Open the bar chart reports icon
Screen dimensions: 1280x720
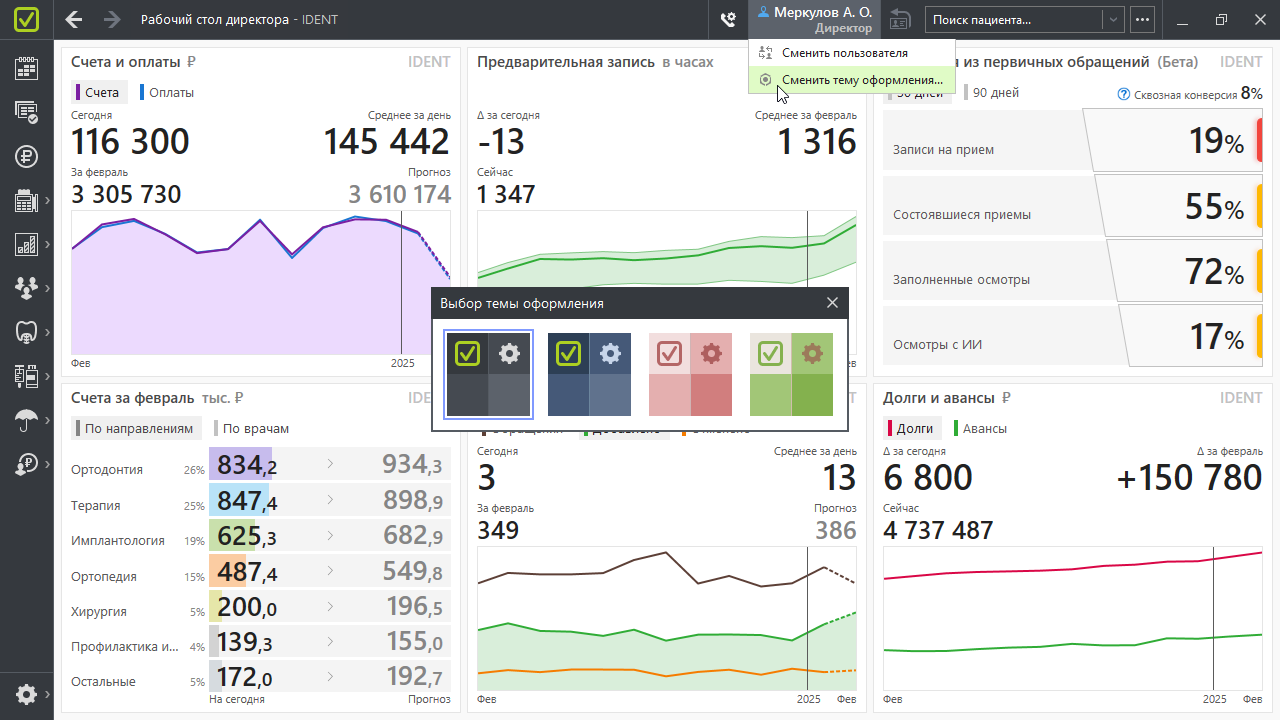click(x=26, y=245)
